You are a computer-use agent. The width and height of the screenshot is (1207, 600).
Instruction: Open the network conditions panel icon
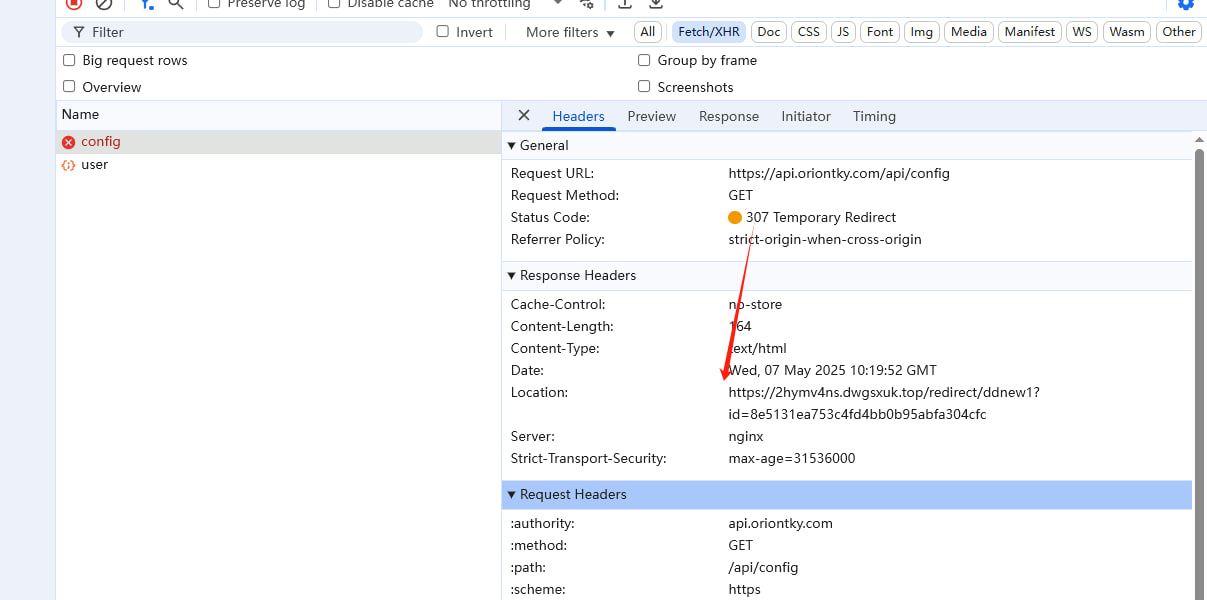coord(587,4)
